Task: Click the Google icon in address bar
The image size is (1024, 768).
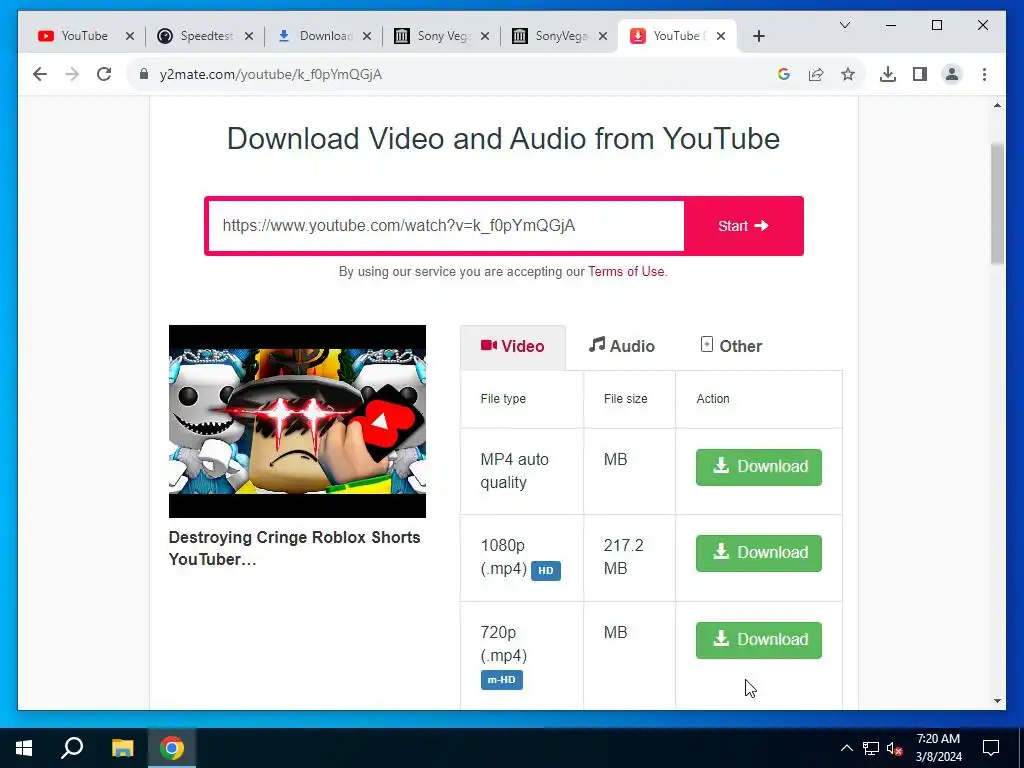Action: (784, 74)
